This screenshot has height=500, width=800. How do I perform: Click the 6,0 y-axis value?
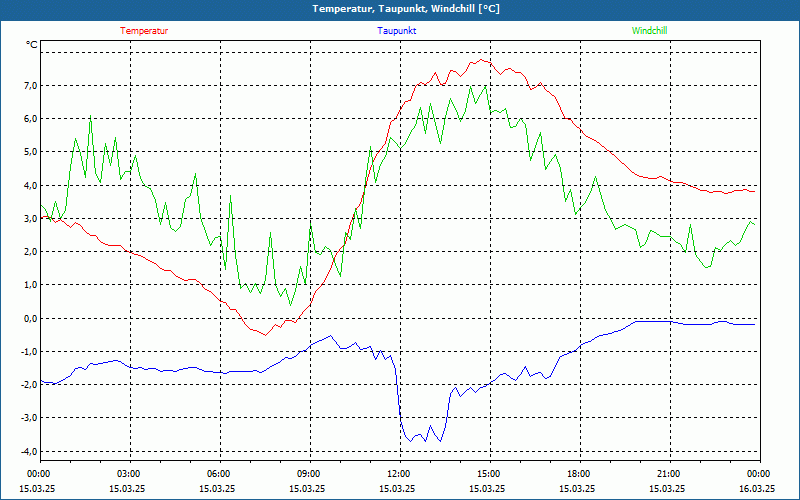point(31,119)
